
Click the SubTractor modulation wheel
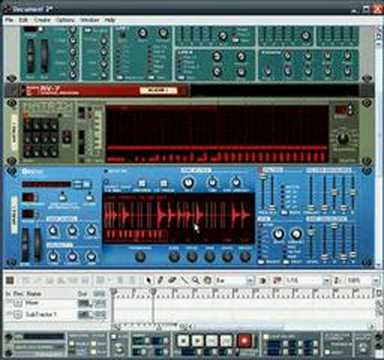(x=44, y=55)
